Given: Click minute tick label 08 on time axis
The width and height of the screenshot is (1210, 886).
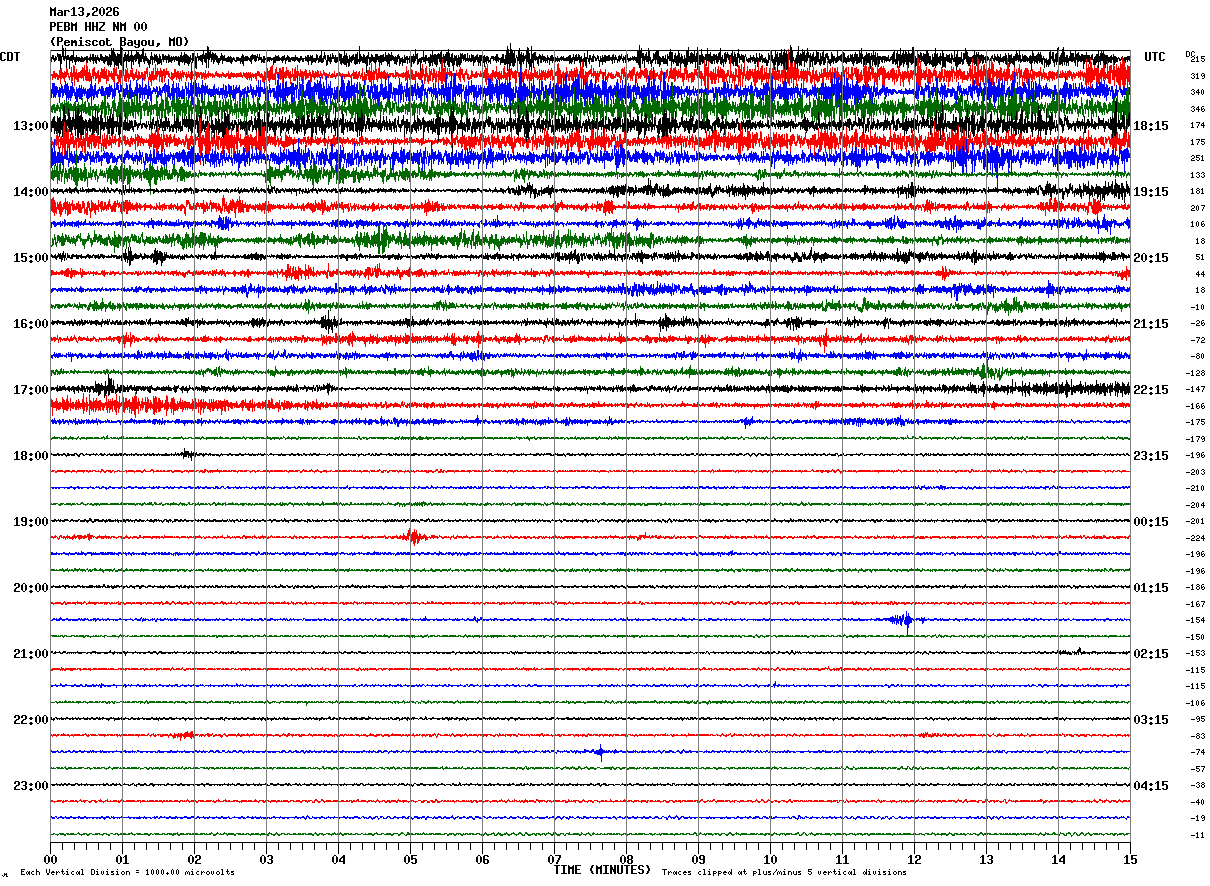Looking at the screenshot, I should (626, 859).
